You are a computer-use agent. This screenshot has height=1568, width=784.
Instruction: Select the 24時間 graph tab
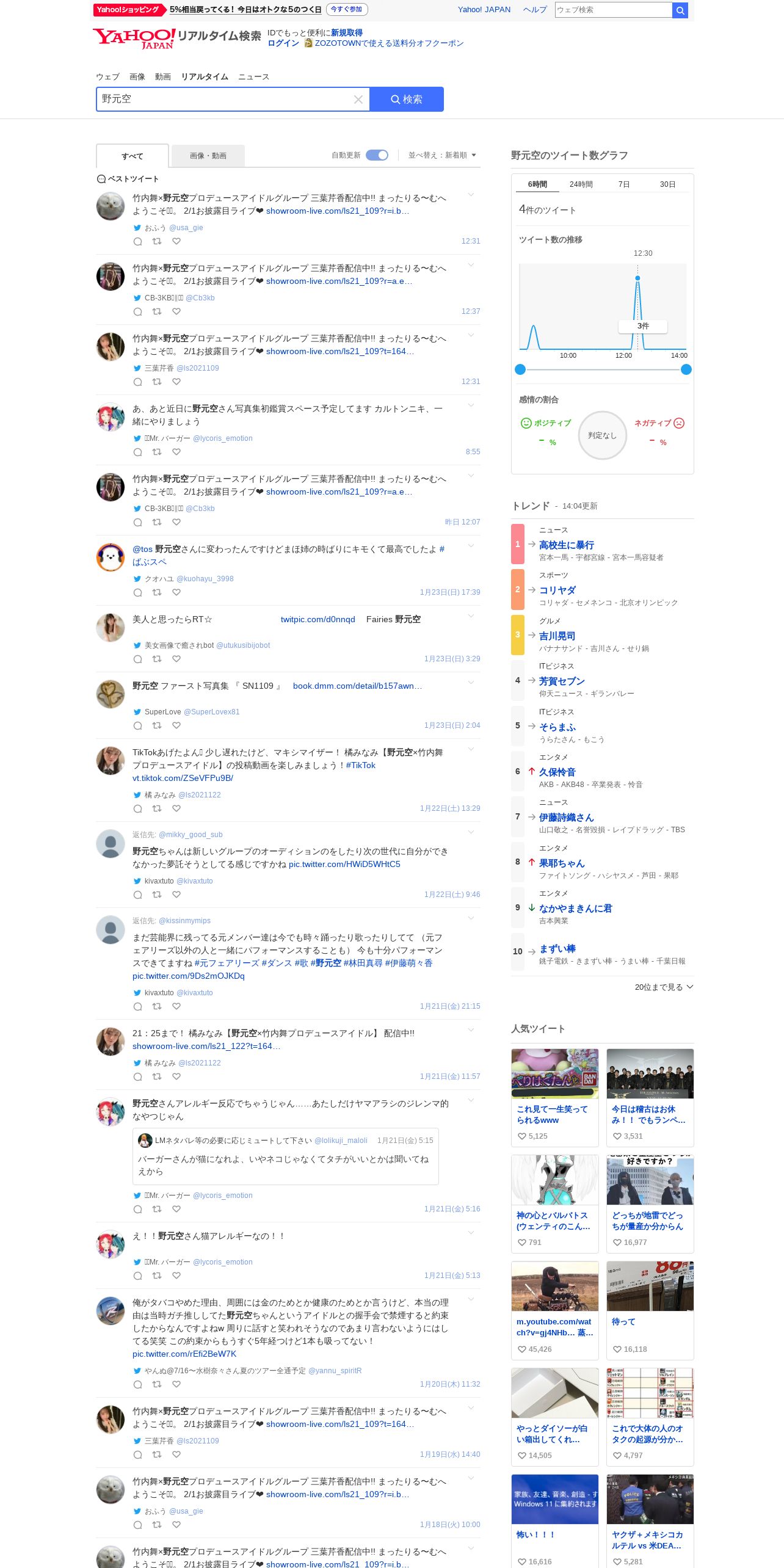pos(581,184)
